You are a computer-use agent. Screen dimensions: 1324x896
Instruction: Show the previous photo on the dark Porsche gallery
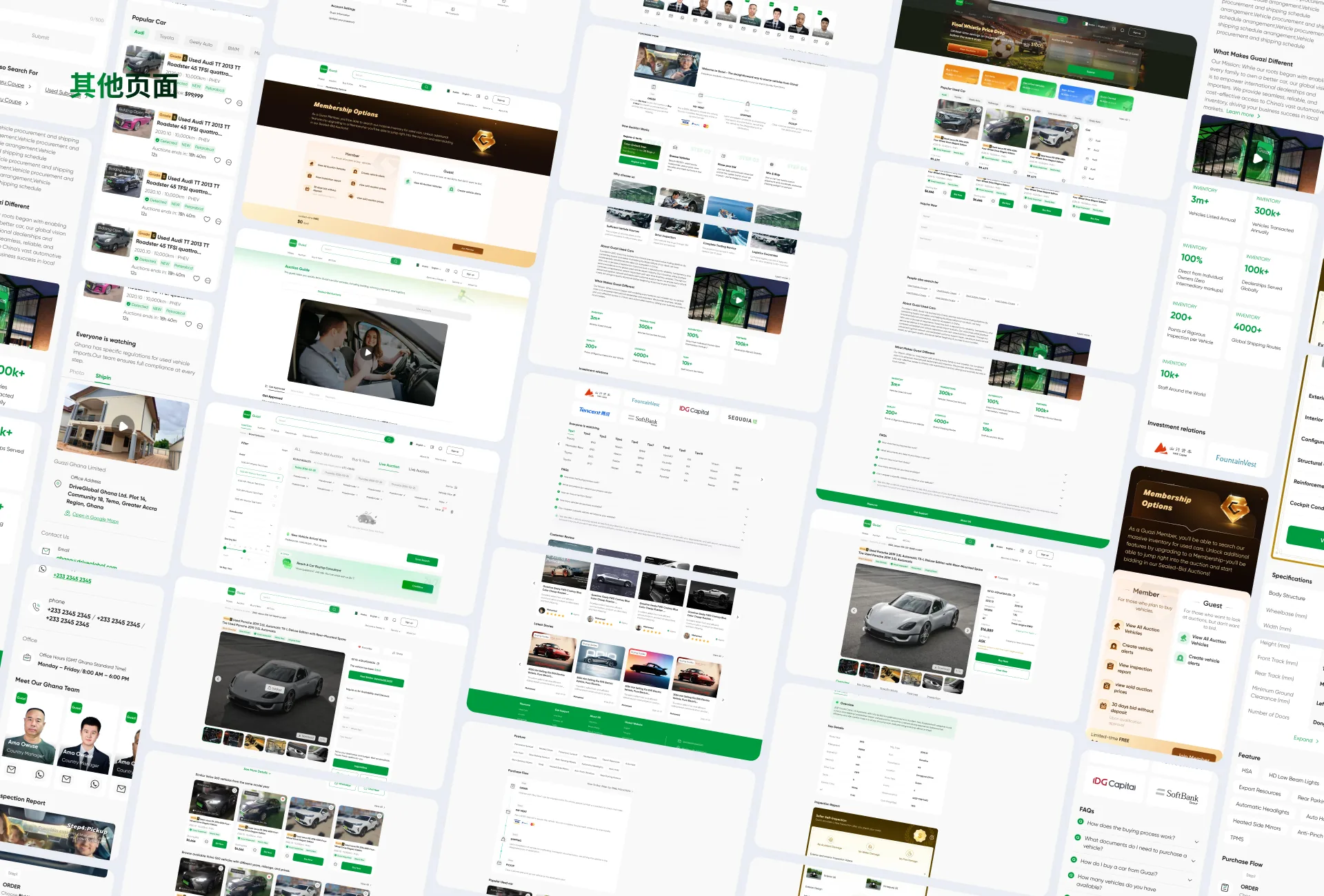click(x=218, y=678)
